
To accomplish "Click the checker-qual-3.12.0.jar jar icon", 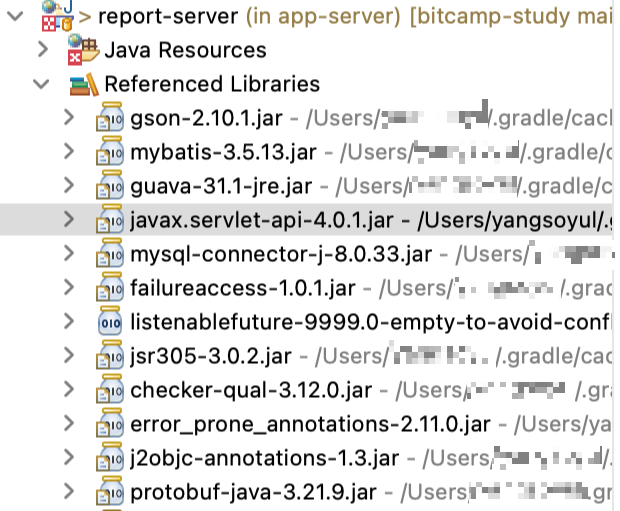I will click(110, 389).
